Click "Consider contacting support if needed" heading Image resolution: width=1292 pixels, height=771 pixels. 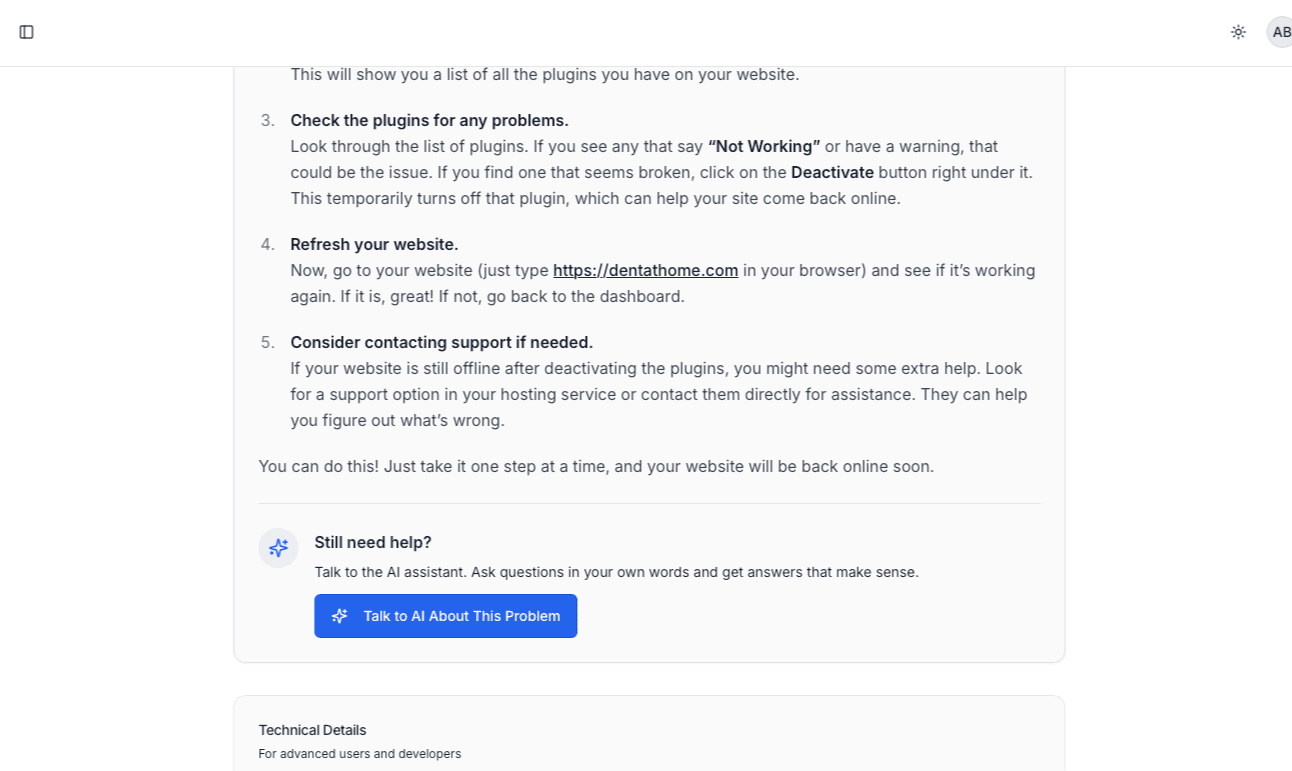point(441,342)
